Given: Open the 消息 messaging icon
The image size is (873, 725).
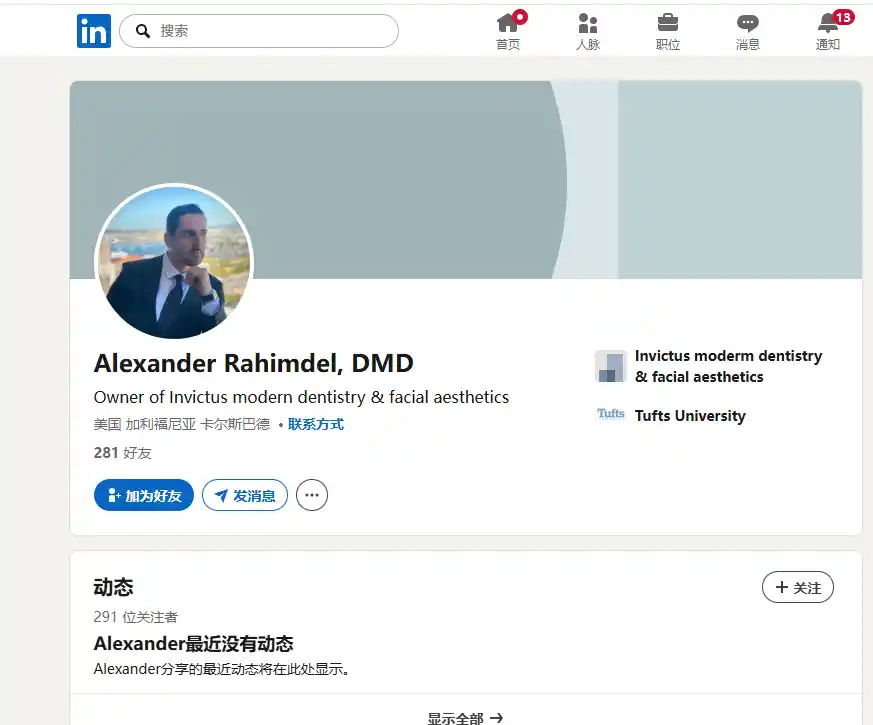Looking at the screenshot, I should 747,24.
